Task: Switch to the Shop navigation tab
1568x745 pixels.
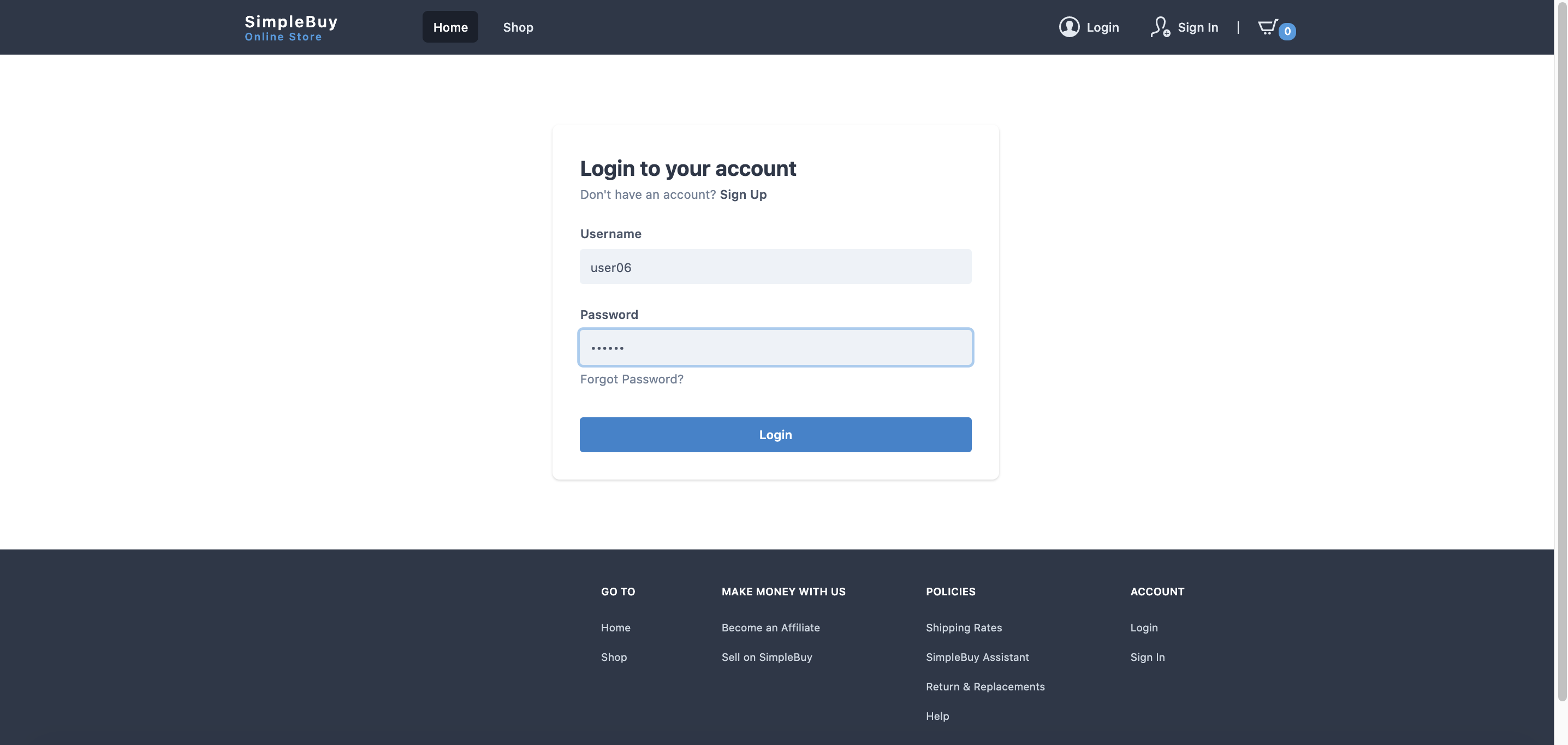Action: 518,27
